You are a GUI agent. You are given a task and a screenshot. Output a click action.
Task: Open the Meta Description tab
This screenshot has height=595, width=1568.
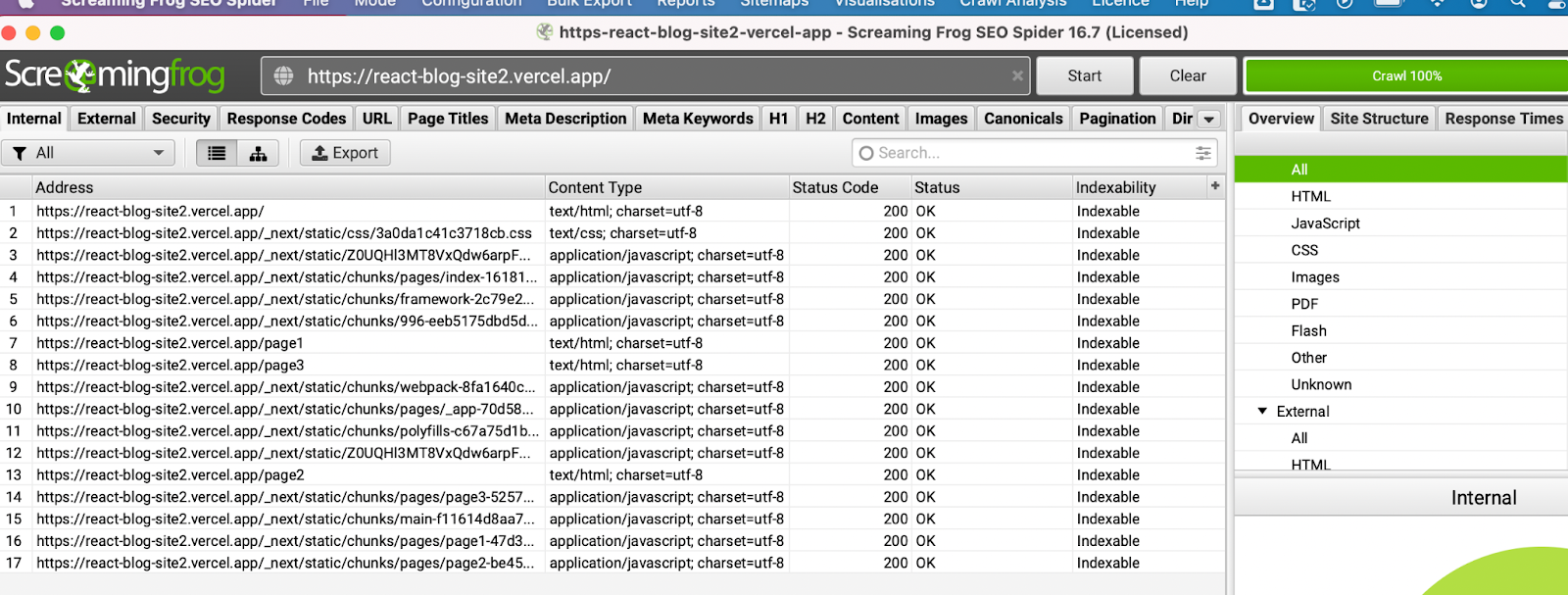click(x=565, y=119)
